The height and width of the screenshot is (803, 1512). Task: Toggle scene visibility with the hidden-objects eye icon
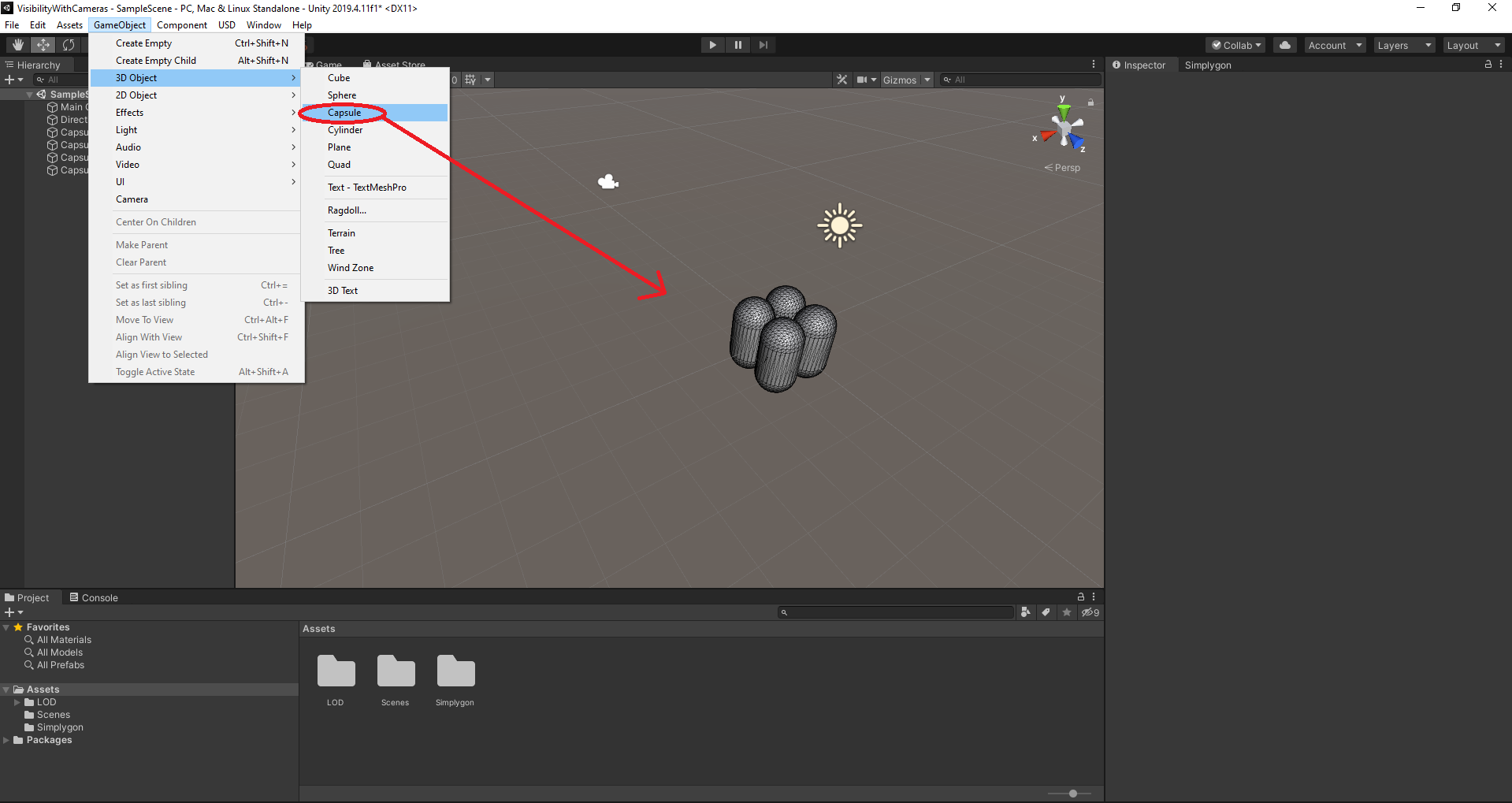(x=1087, y=612)
